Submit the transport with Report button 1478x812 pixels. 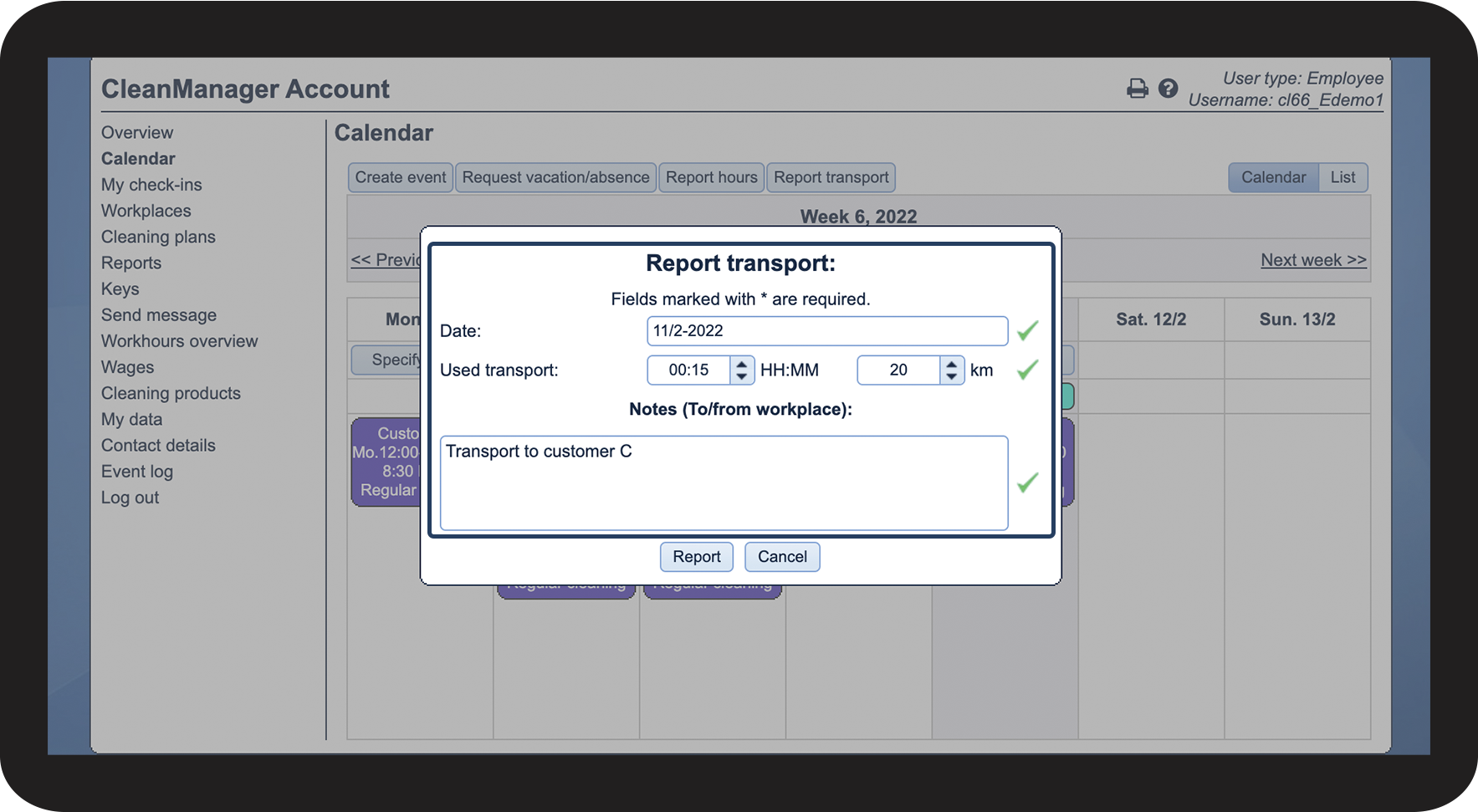point(696,557)
